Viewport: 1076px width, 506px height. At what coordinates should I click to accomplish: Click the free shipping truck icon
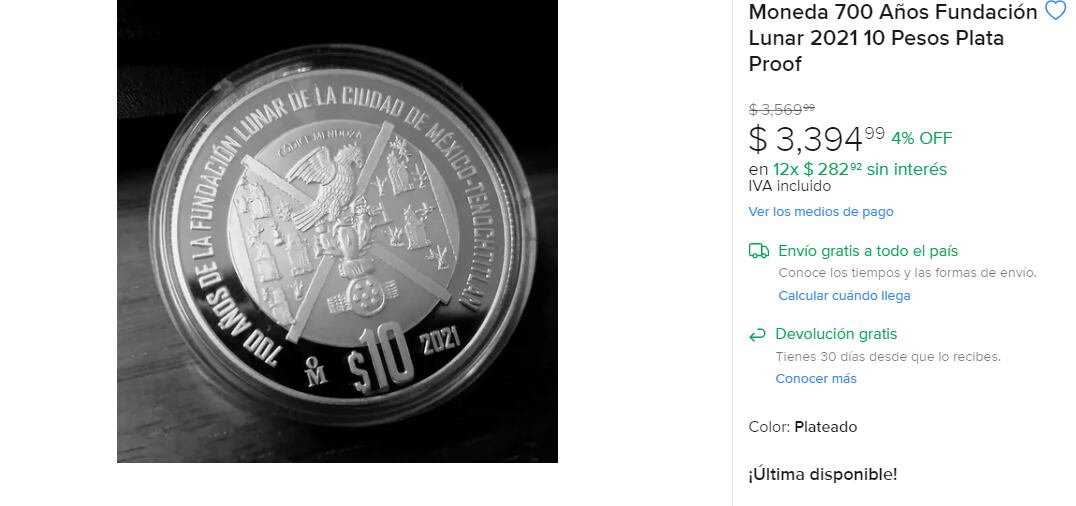(x=758, y=251)
